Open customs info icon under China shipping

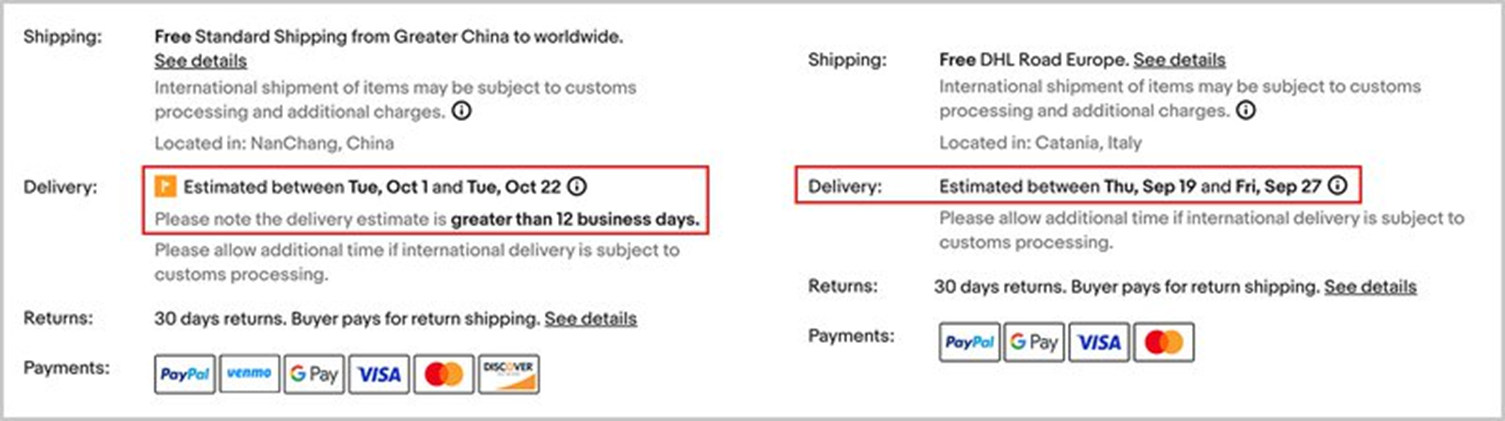tap(462, 111)
